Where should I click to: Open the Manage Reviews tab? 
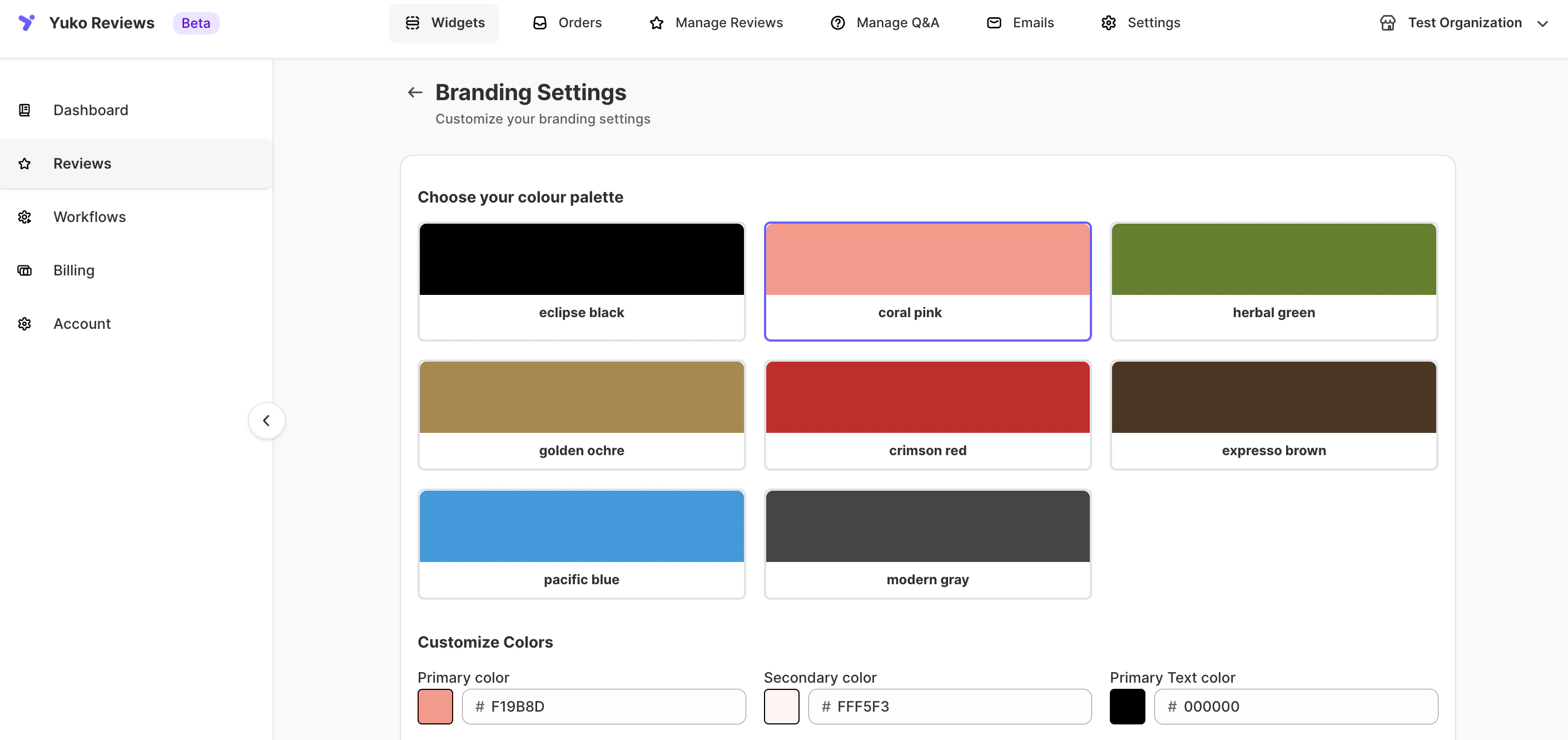[x=716, y=23]
